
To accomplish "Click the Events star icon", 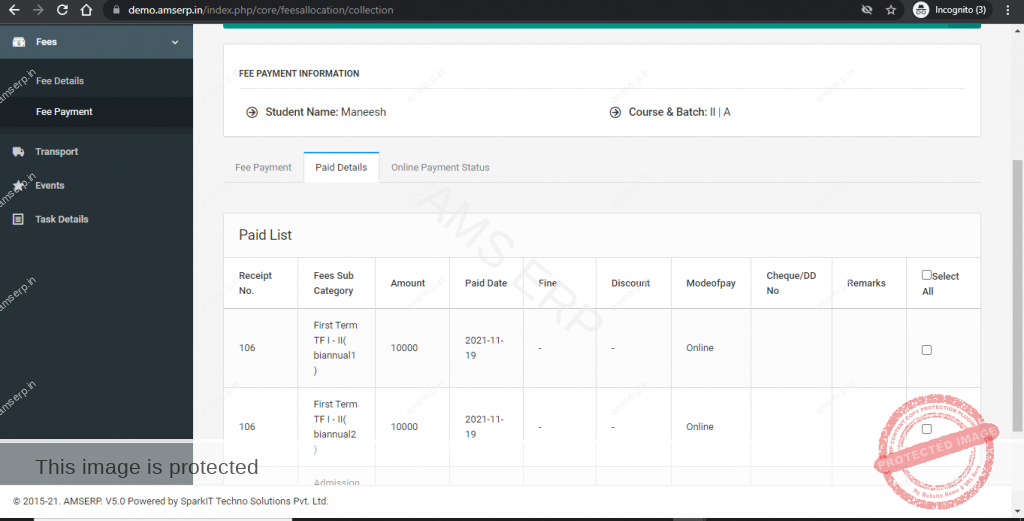I will coord(18,185).
